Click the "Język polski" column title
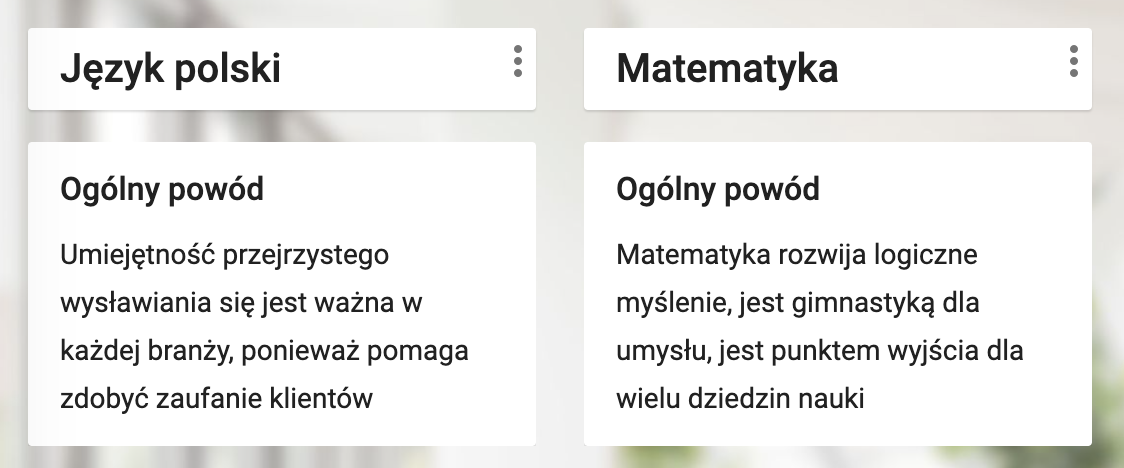Image resolution: width=1124 pixels, height=468 pixels. tap(170, 69)
